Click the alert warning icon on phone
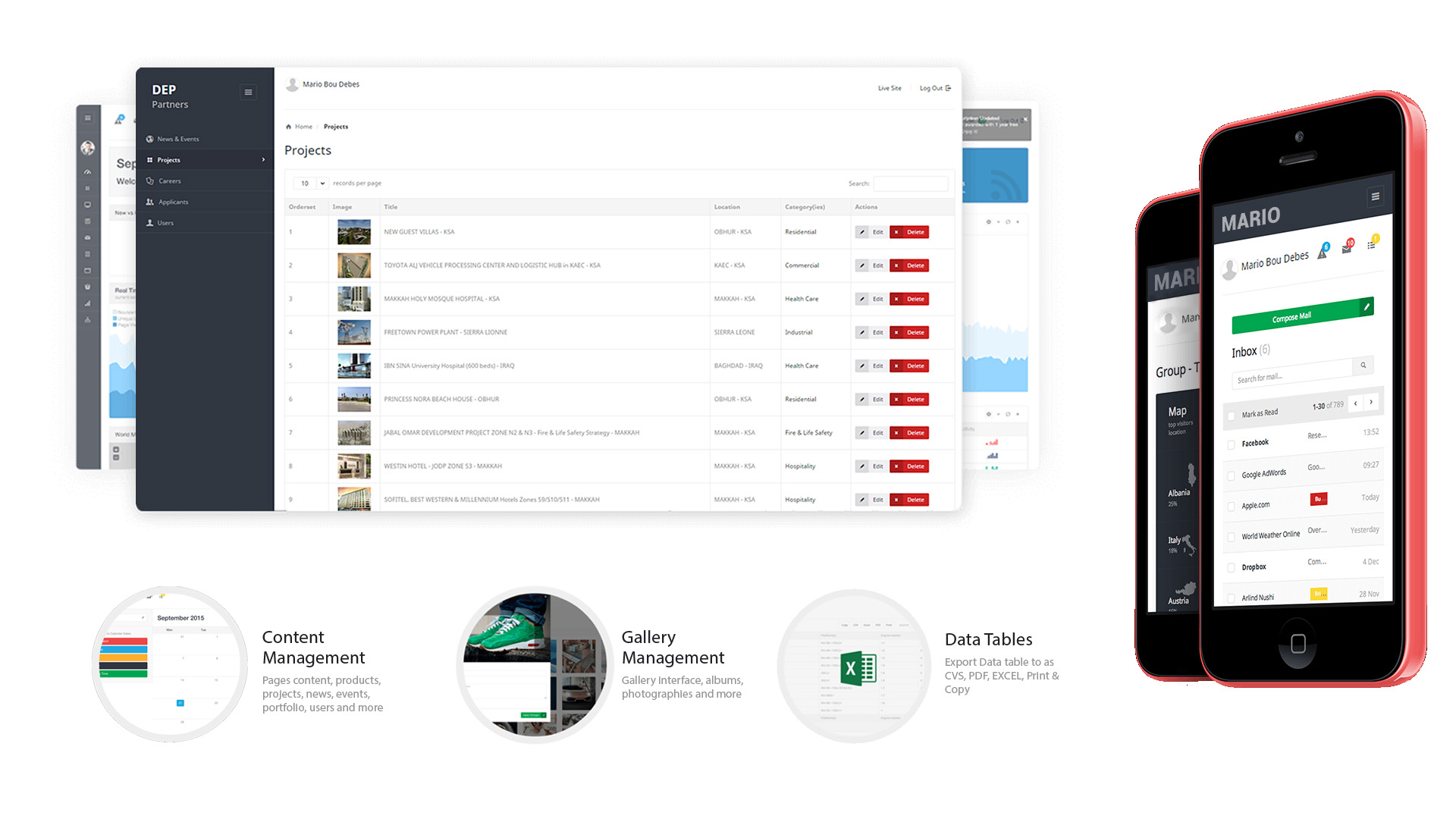The width and height of the screenshot is (1456, 819). click(x=1323, y=254)
